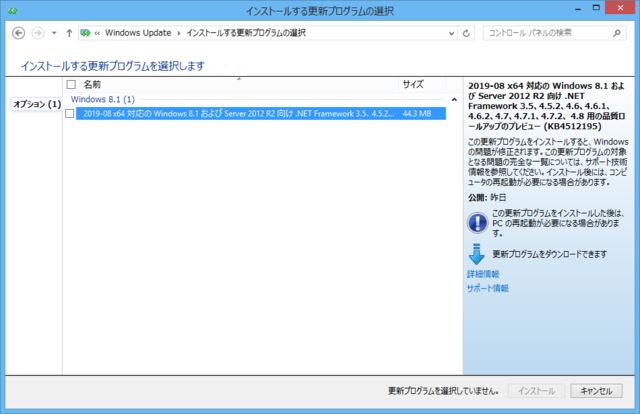Image resolution: width=640 pixels, height=414 pixels.
Task: Click the 更新プログラムを選択していません status text
Action: click(443, 391)
